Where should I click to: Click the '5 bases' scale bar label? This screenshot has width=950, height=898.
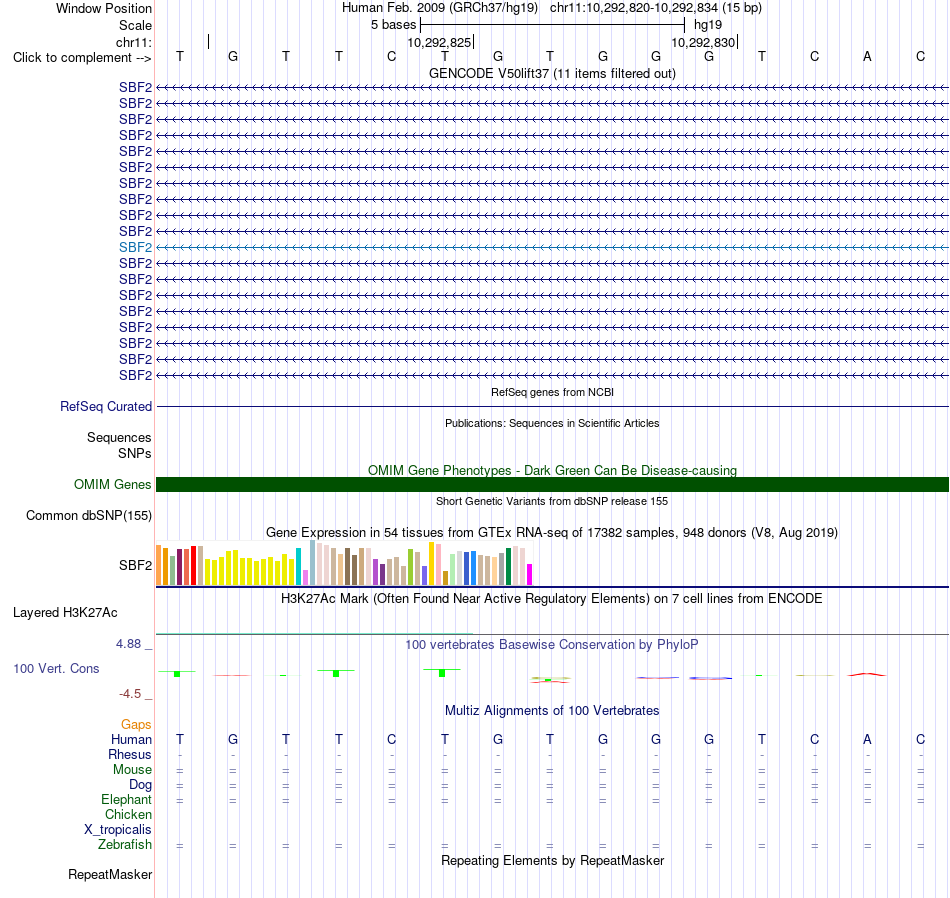tap(393, 25)
